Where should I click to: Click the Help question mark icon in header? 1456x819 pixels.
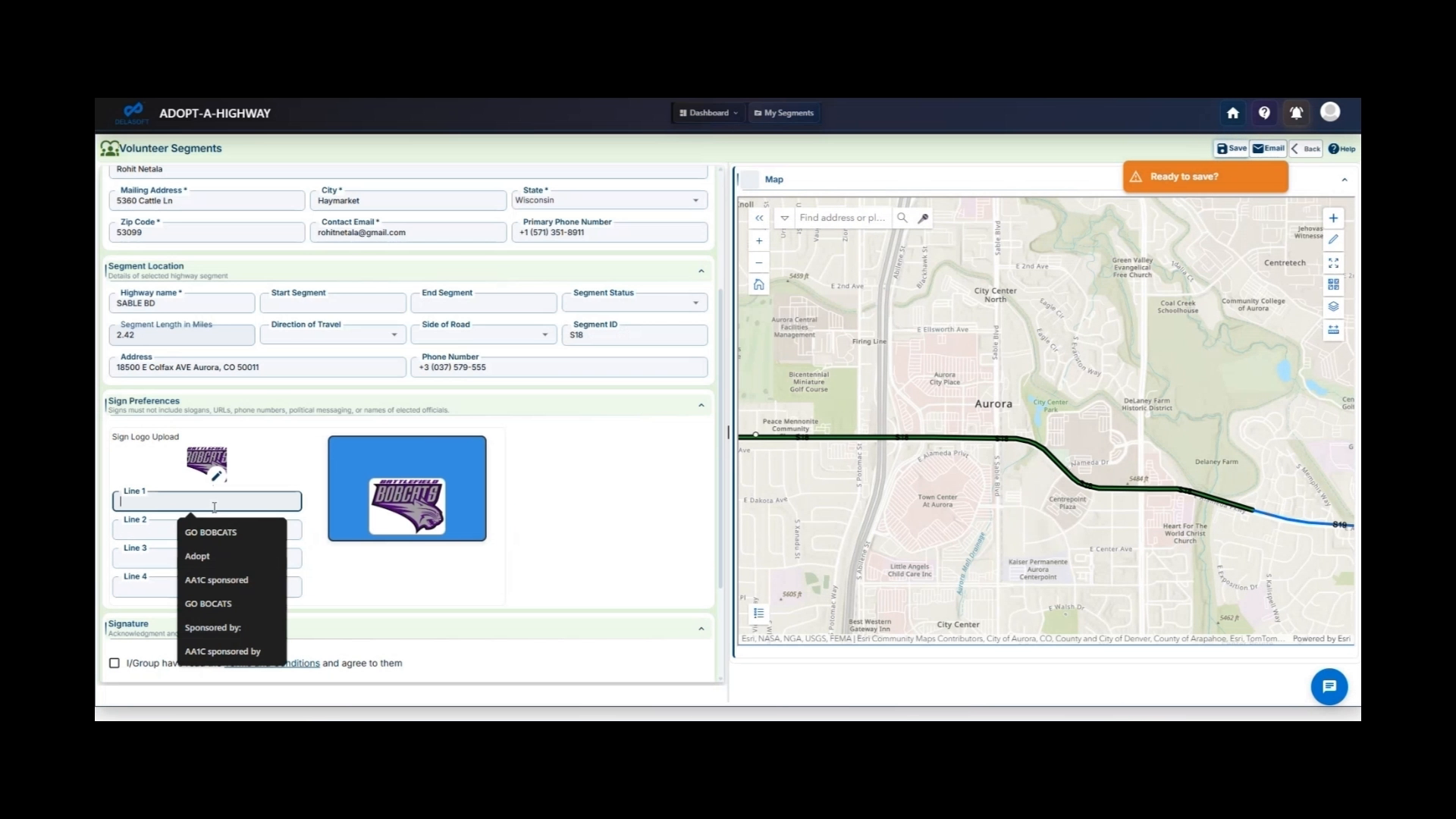coord(1264,112)
